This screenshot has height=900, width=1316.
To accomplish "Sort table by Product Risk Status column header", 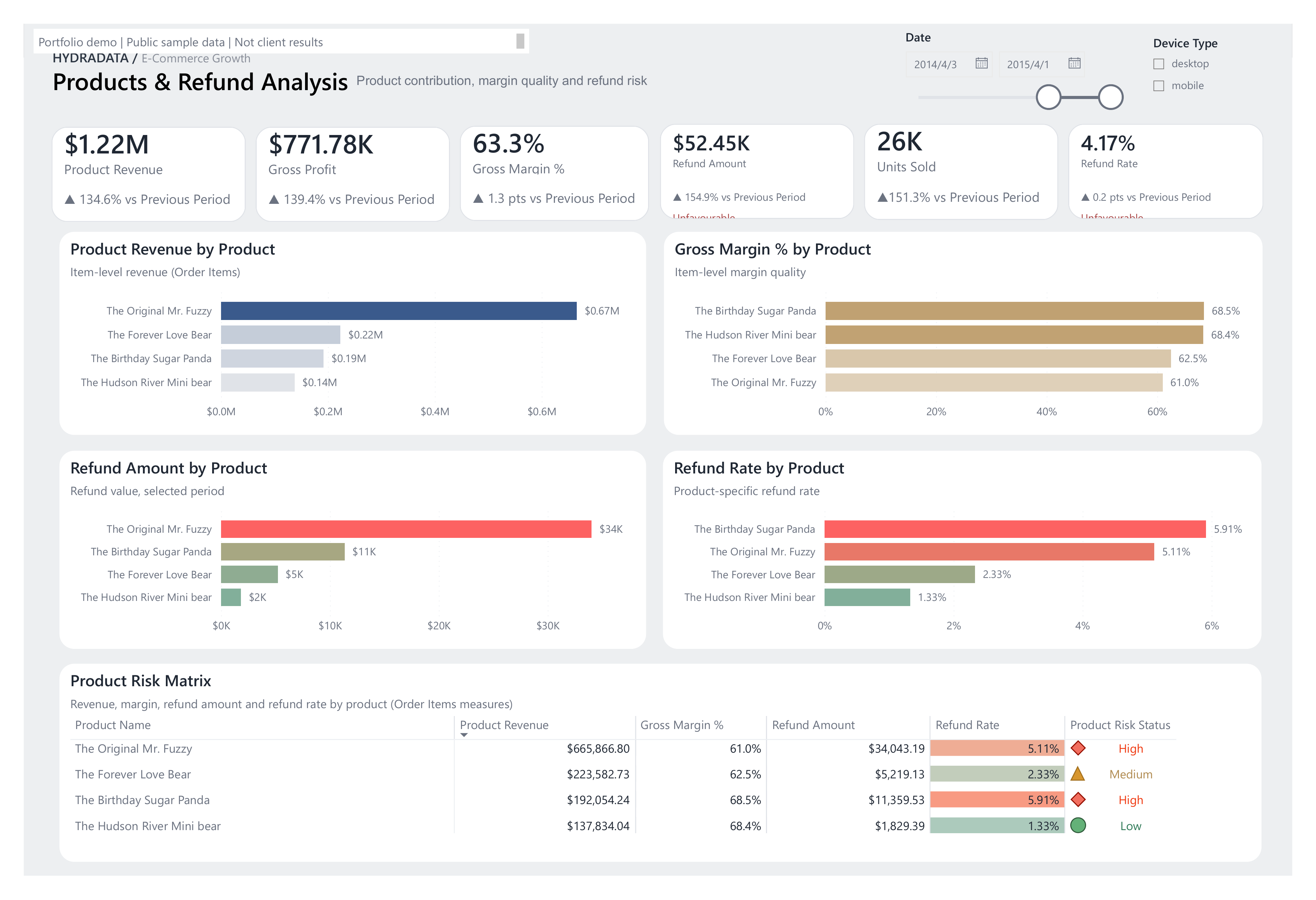I will [x=1120, y=725].
